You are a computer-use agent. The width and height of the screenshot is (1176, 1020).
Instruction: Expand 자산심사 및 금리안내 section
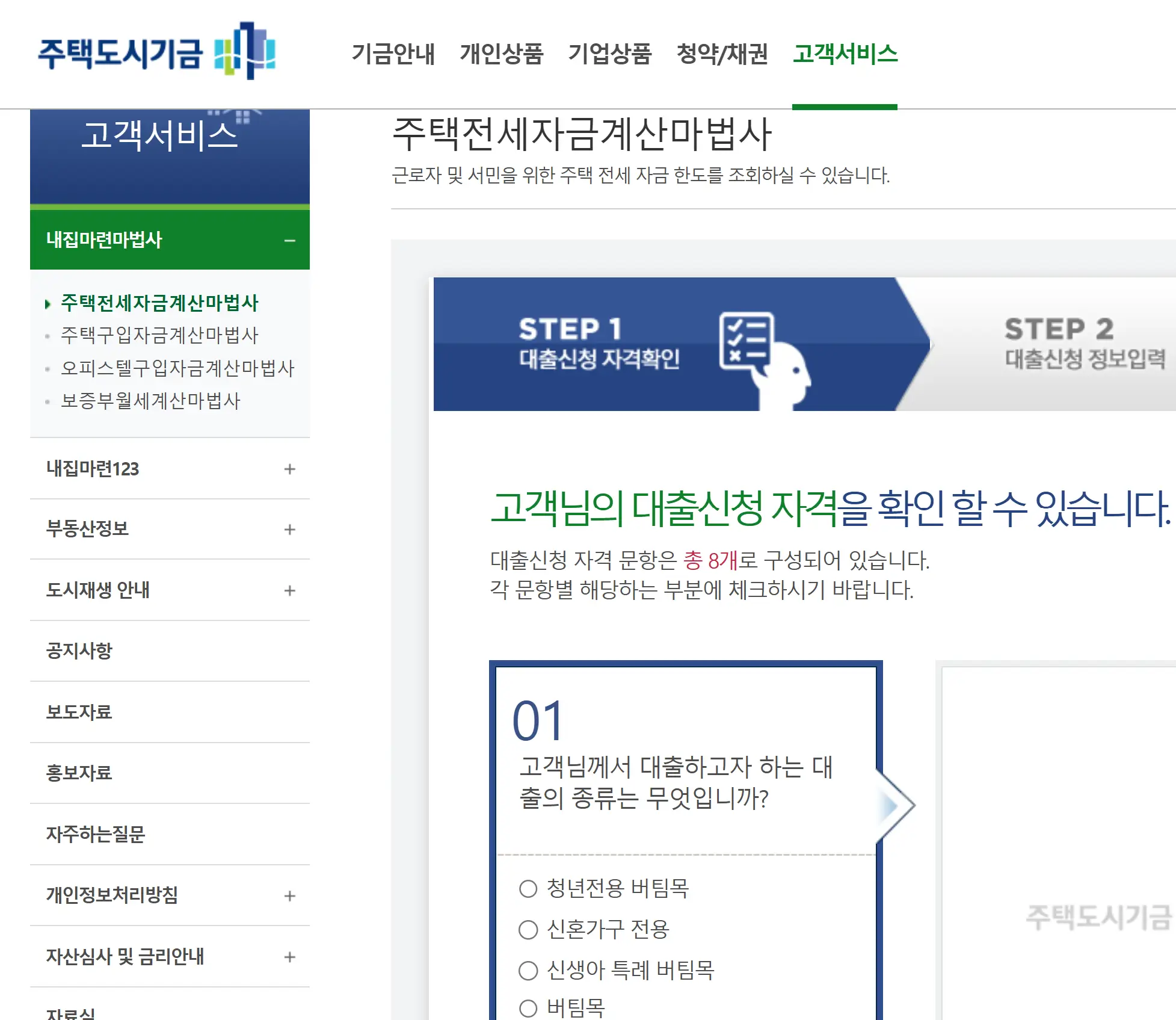(x=170, y=956)
